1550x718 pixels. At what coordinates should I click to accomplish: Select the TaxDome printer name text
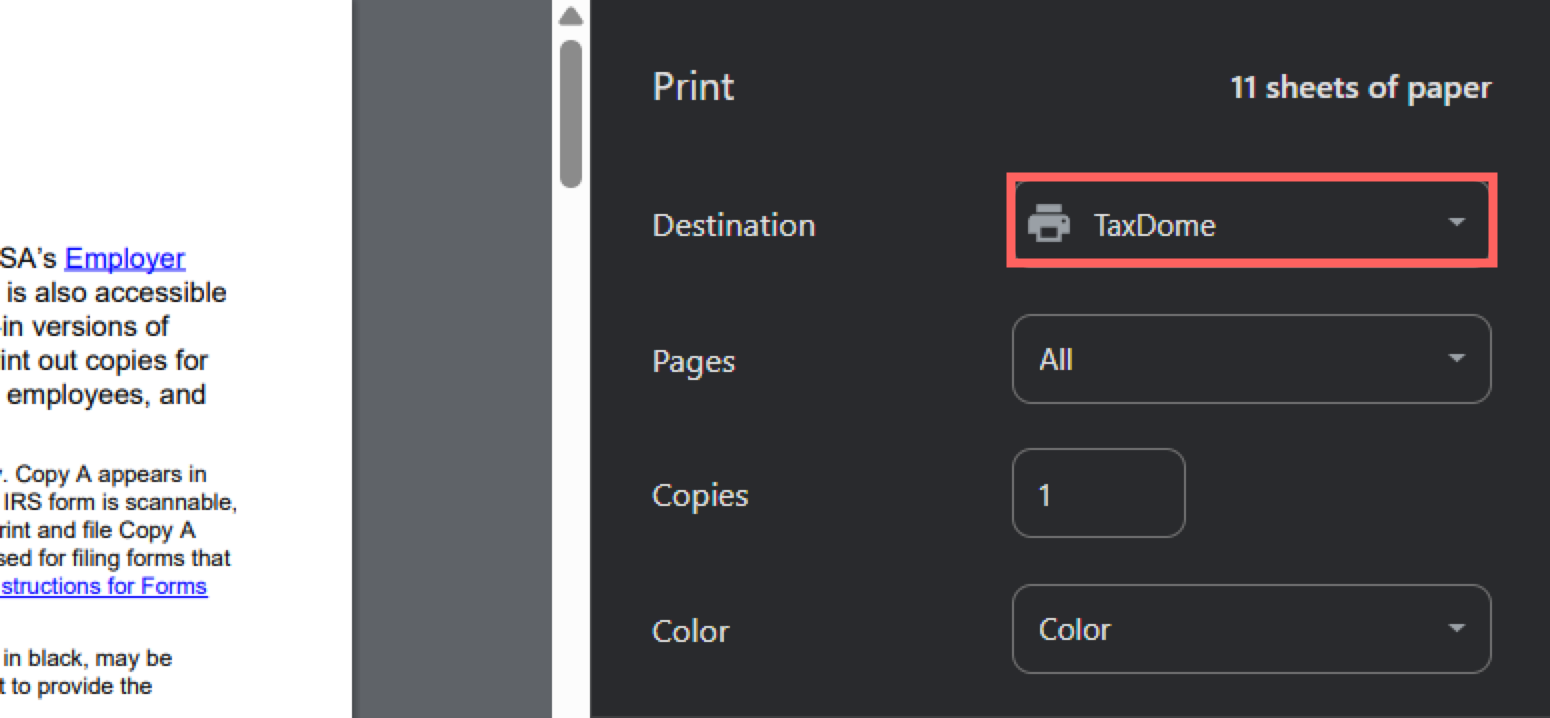click(1154, 225)
